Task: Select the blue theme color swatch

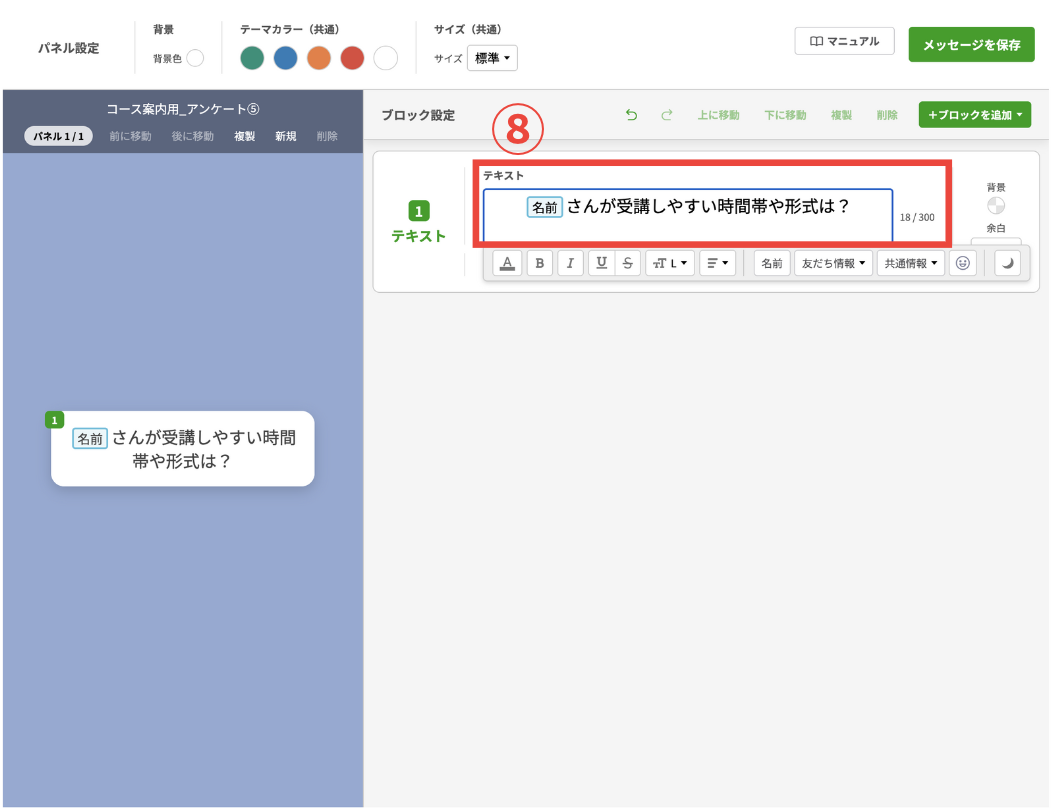Action: pyautogui.click(x=285, y=58)
